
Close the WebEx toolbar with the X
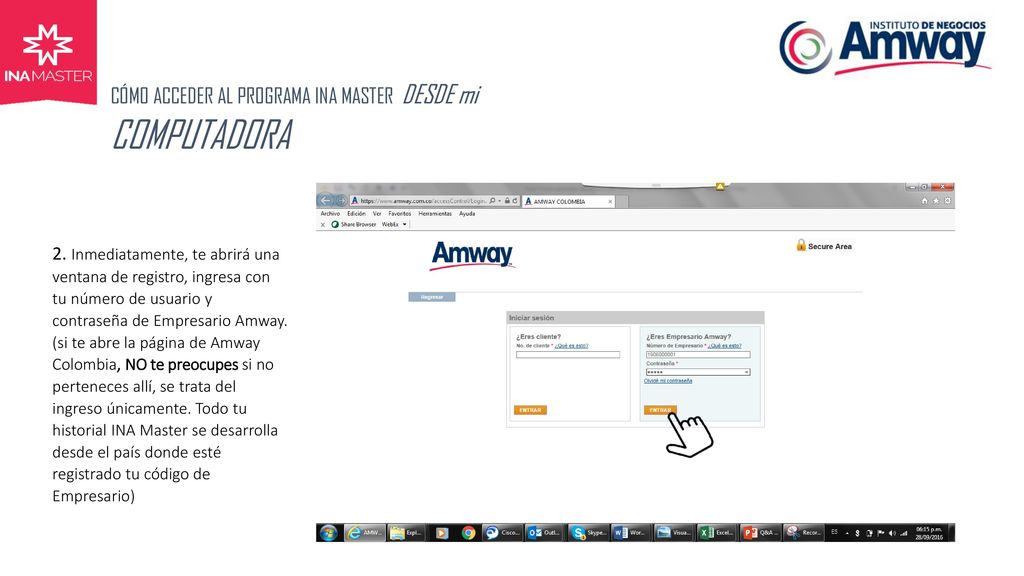click(323, 225)
